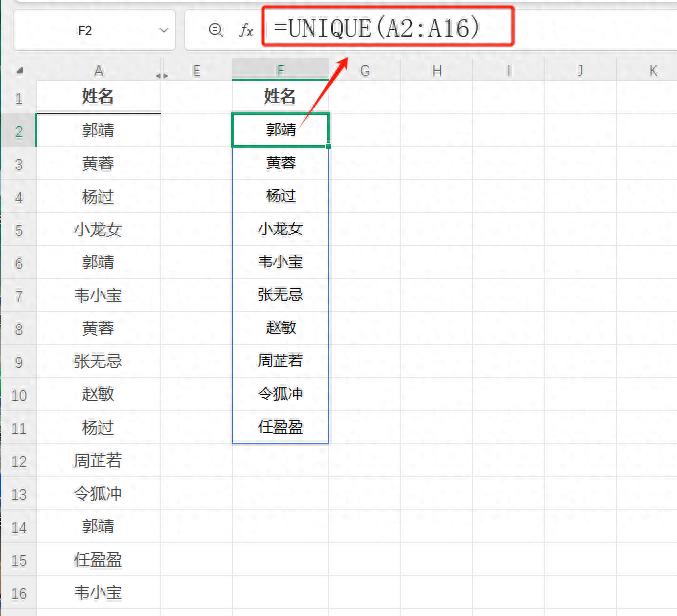Select cell F11 containing 任盈盈

click(x=280, y=427)
